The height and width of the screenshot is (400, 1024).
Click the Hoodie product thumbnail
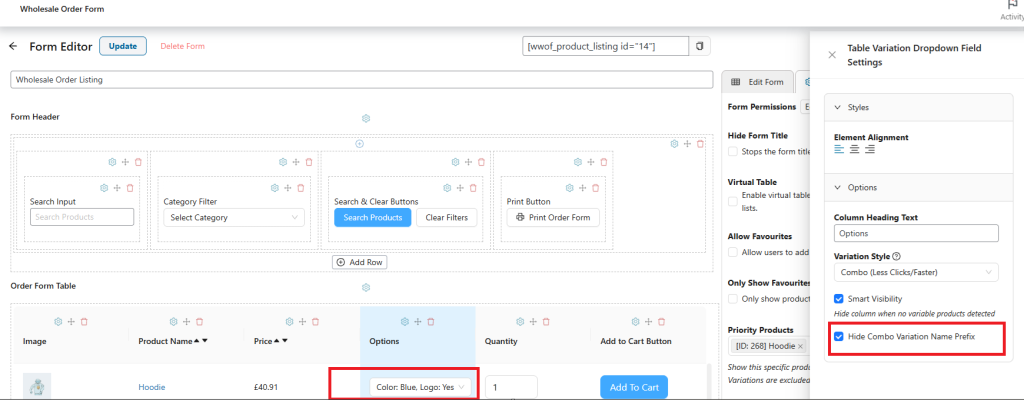point(37,386)
